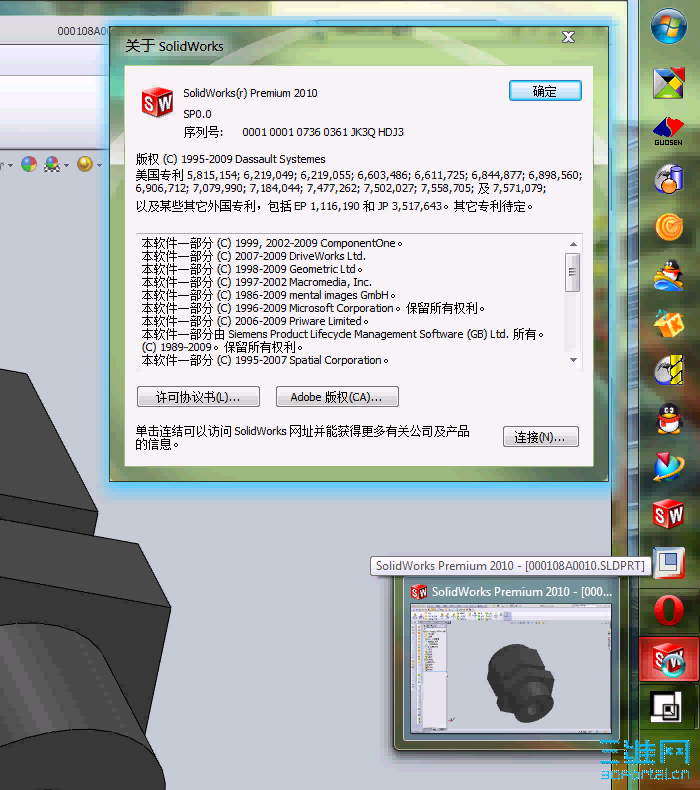Viewport: 700px width, 790px height.
Task: Click the credits list scrollbar thumb
Action: click(572, 273)
